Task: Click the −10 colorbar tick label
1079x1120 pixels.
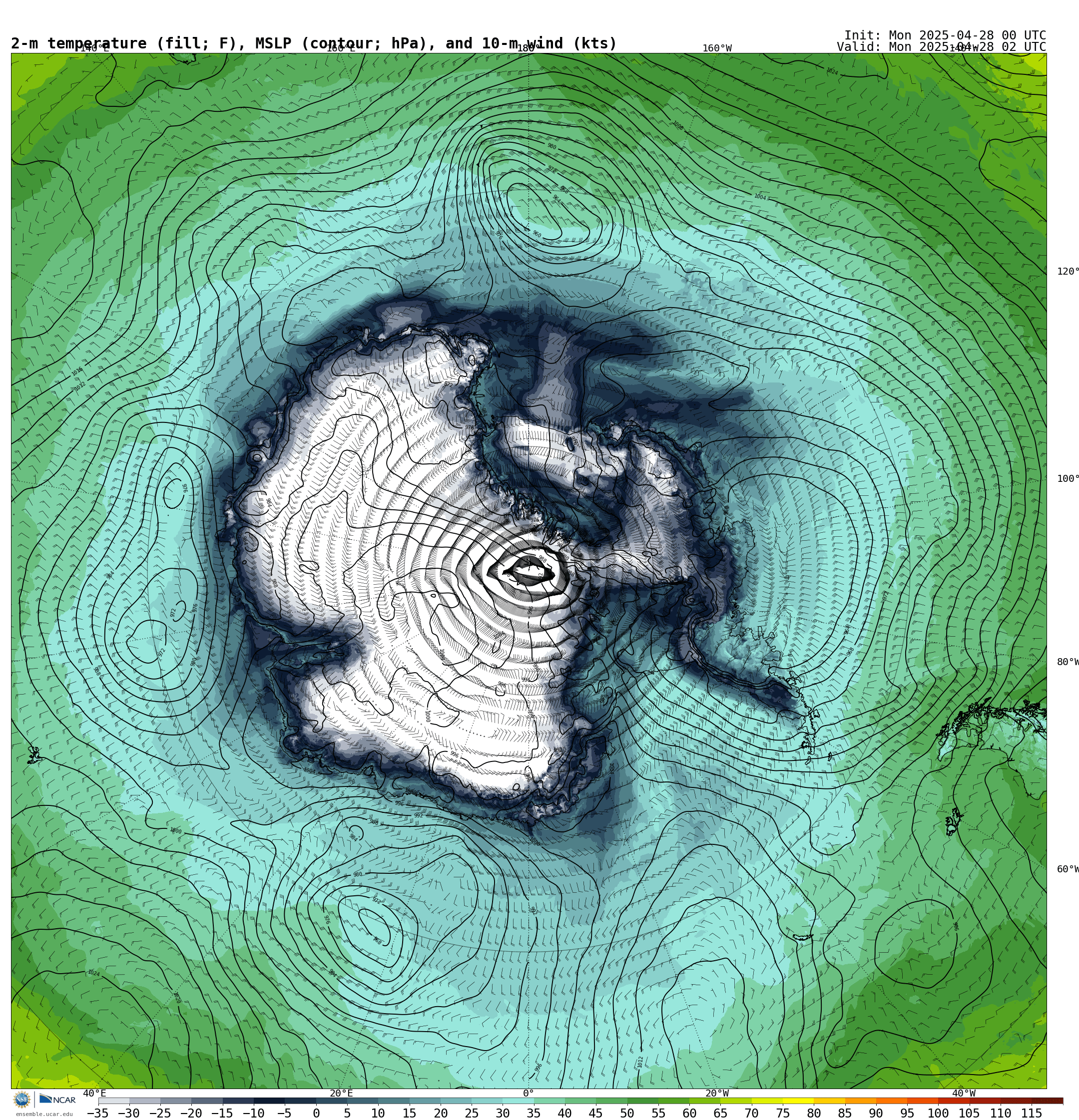Action: point(253,1113)
